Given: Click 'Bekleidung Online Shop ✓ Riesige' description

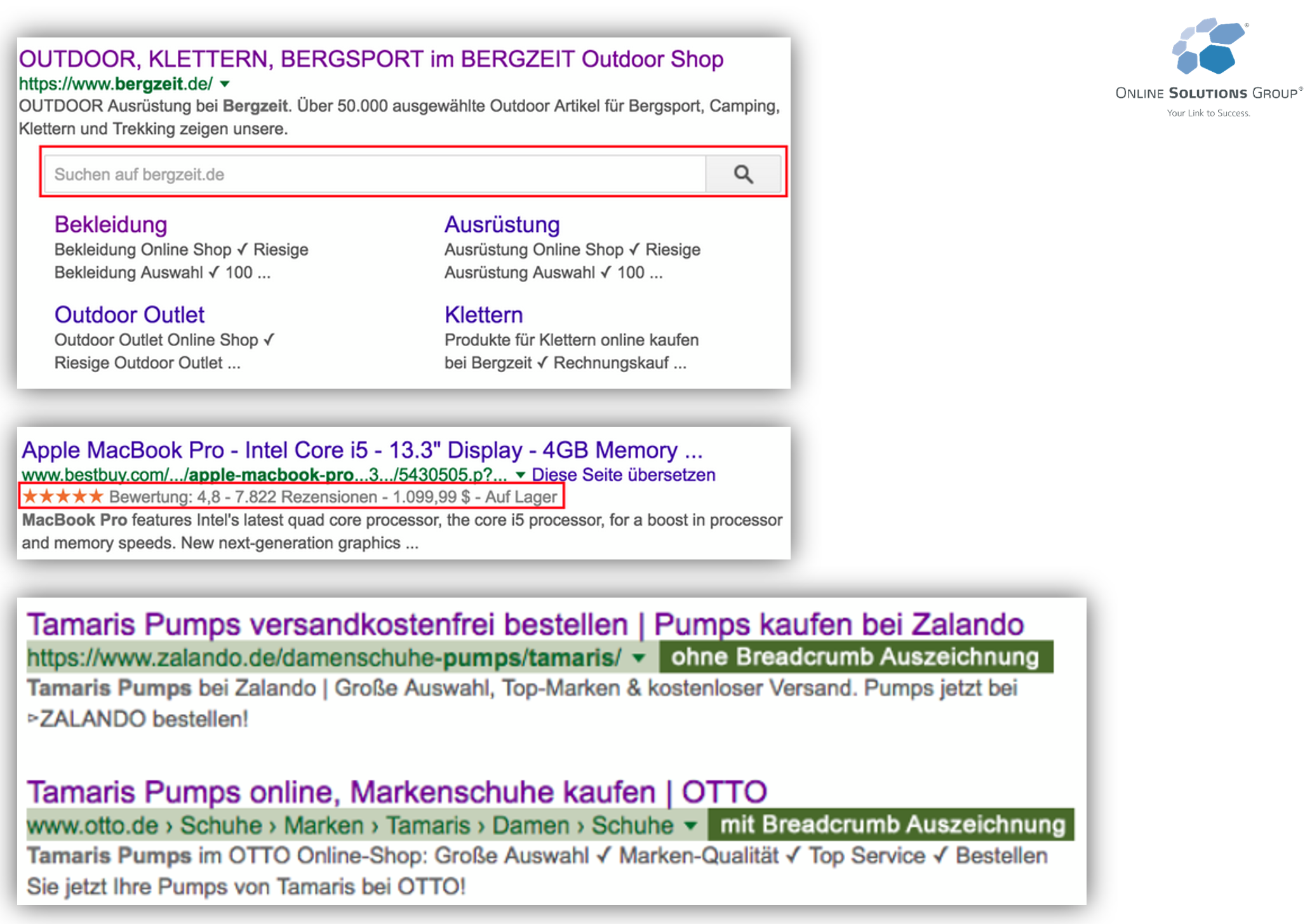Looking at the screenshot, I should (x=181, y=250).
